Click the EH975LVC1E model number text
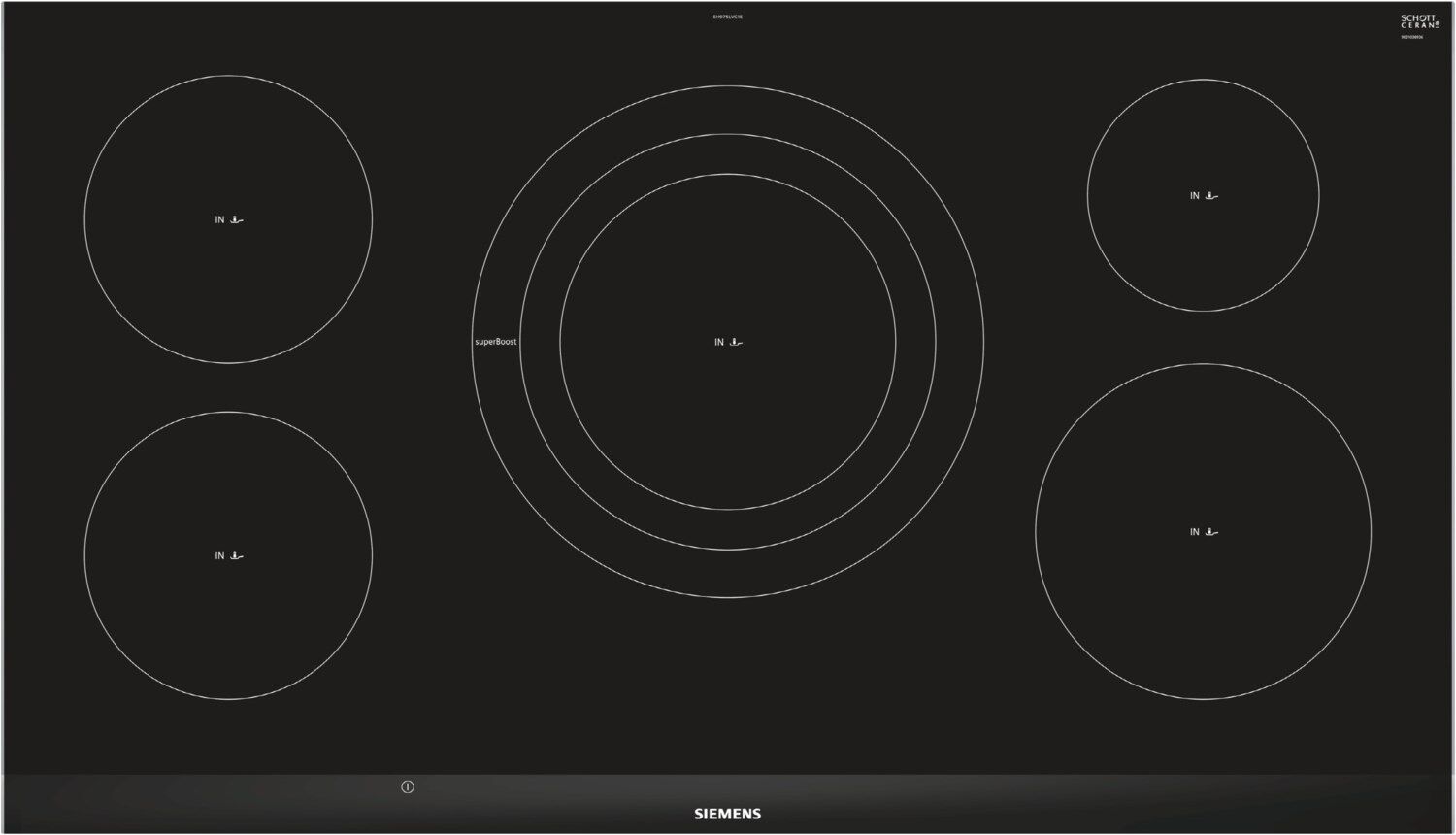 [x=727, y=17]
